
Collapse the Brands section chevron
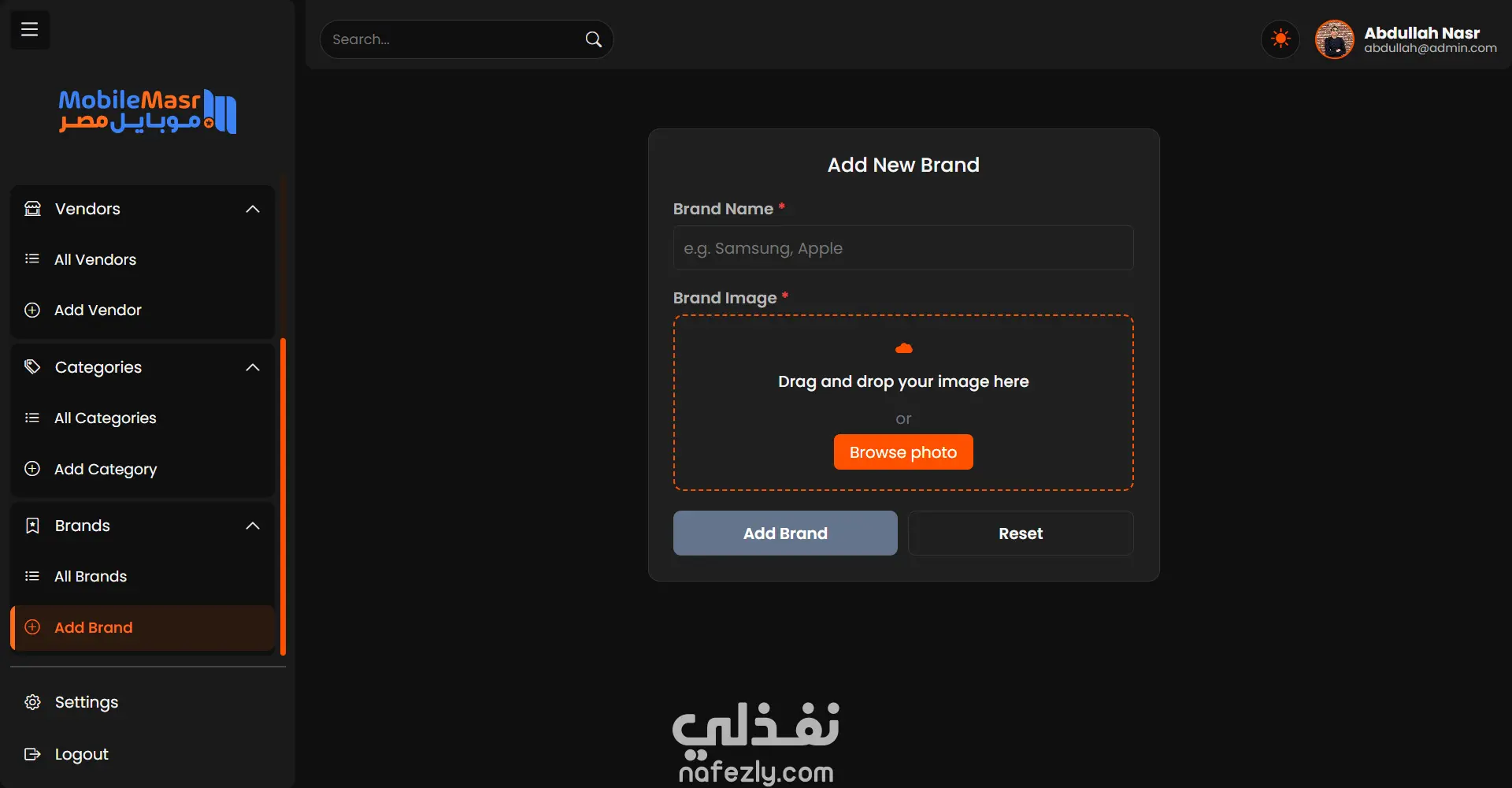[x=253, y=526]
